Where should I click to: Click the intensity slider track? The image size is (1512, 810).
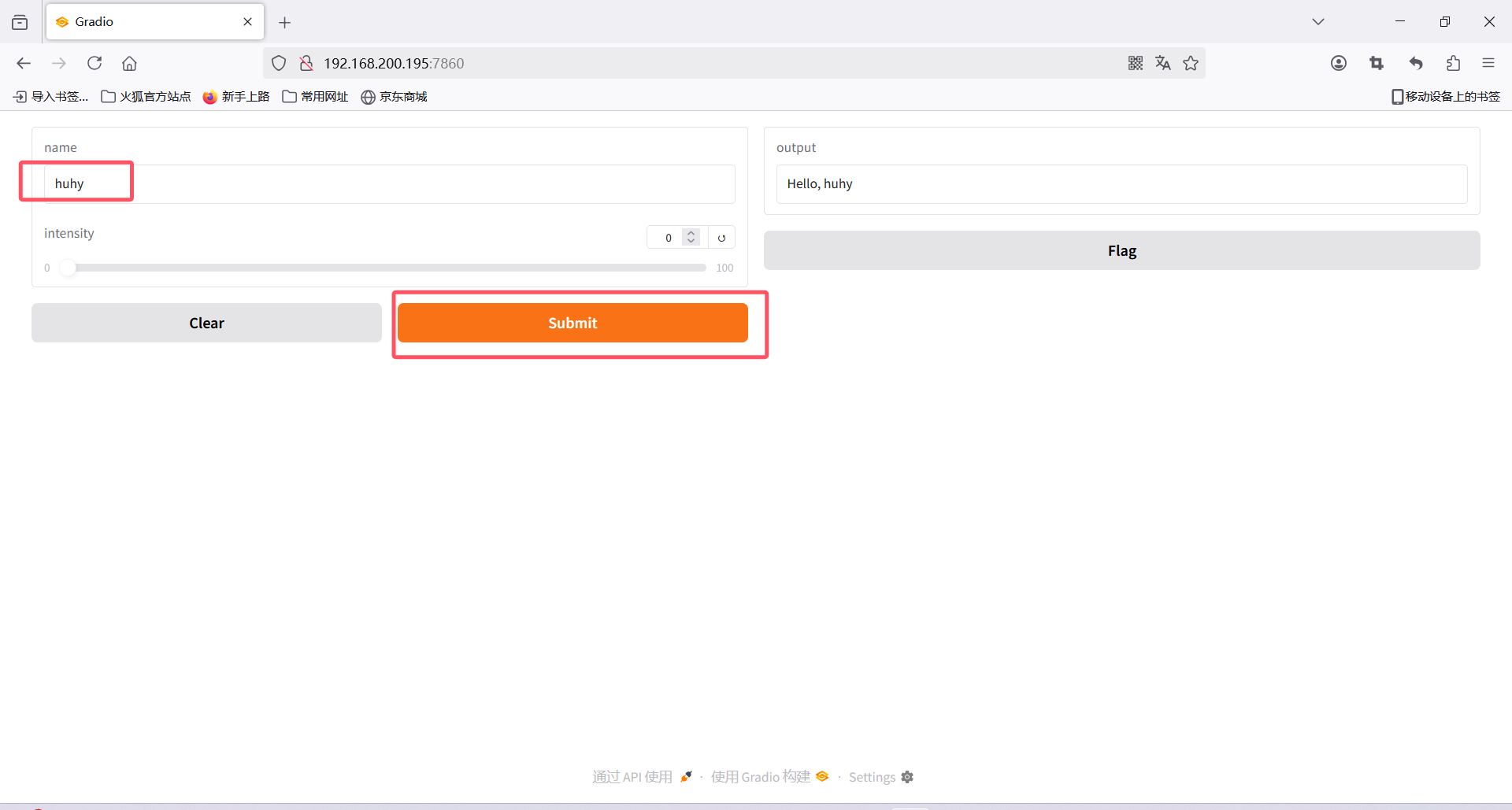383,268
